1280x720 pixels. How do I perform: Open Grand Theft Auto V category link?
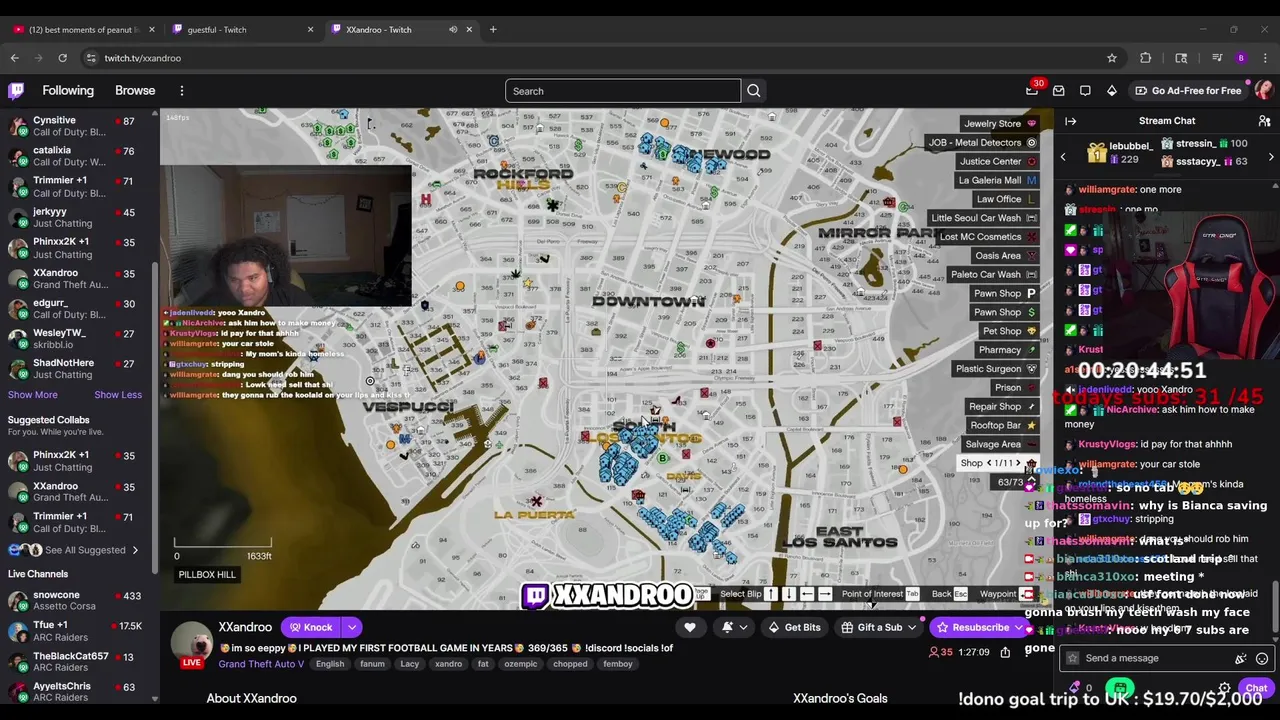click(x=261, y=664)
